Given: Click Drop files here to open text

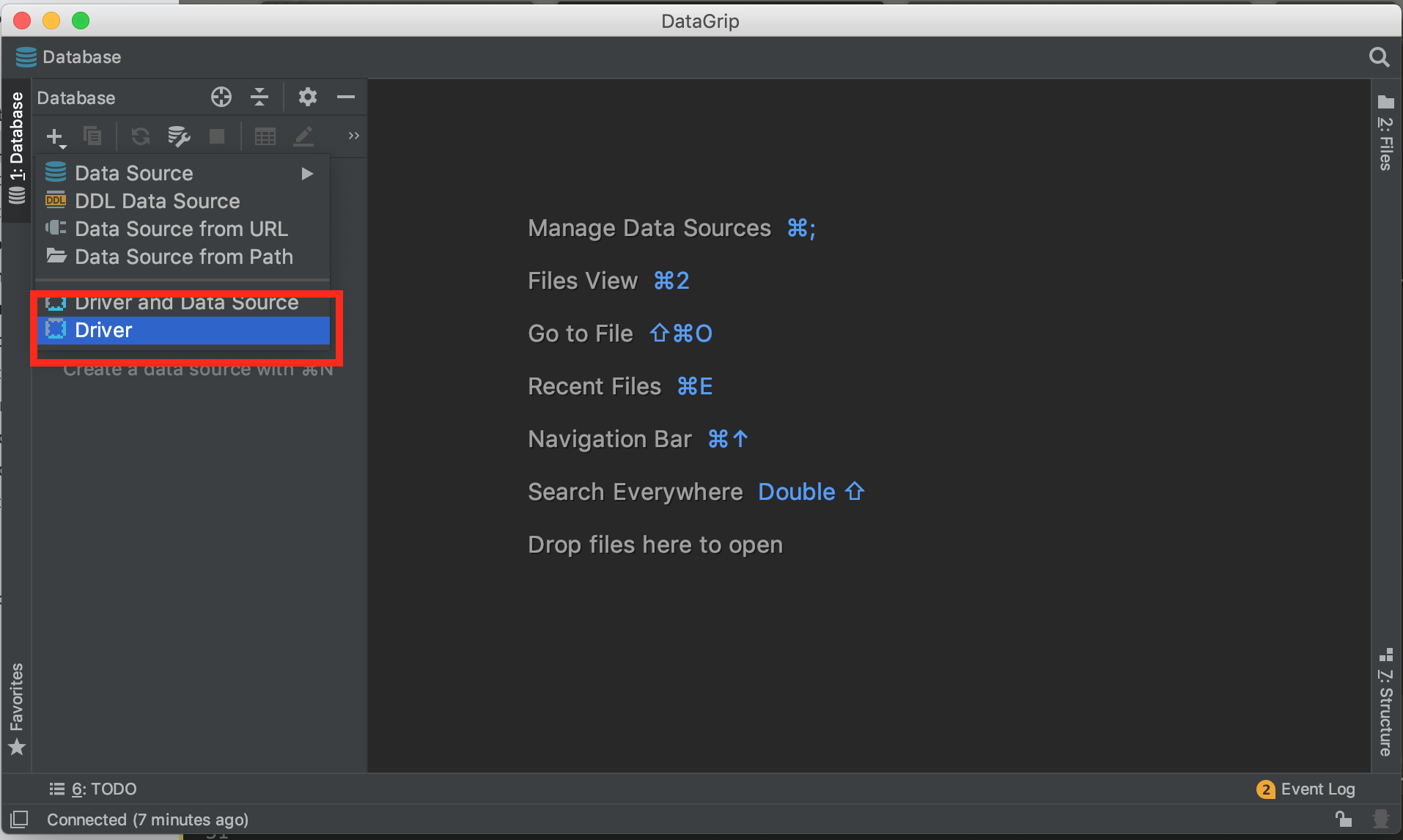Looking at the screenshot, I should click(x=655, y=545).
